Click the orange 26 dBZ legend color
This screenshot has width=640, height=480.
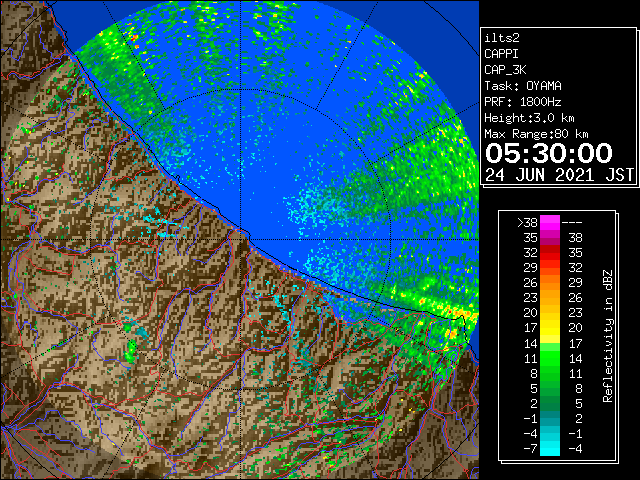tap(550, 283)
